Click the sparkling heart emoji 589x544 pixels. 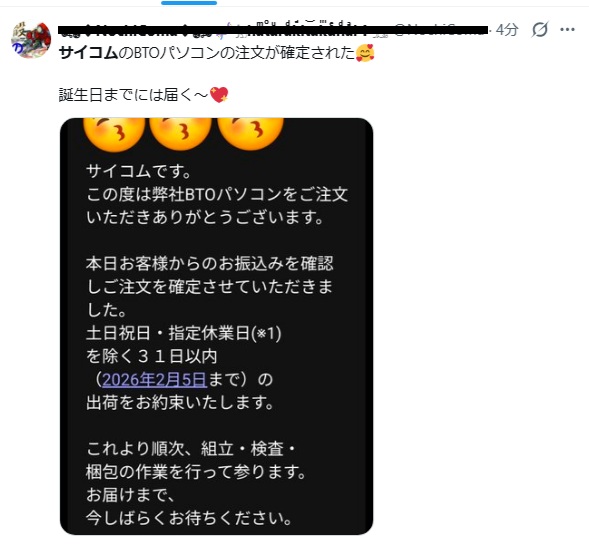tap(219, 95)
